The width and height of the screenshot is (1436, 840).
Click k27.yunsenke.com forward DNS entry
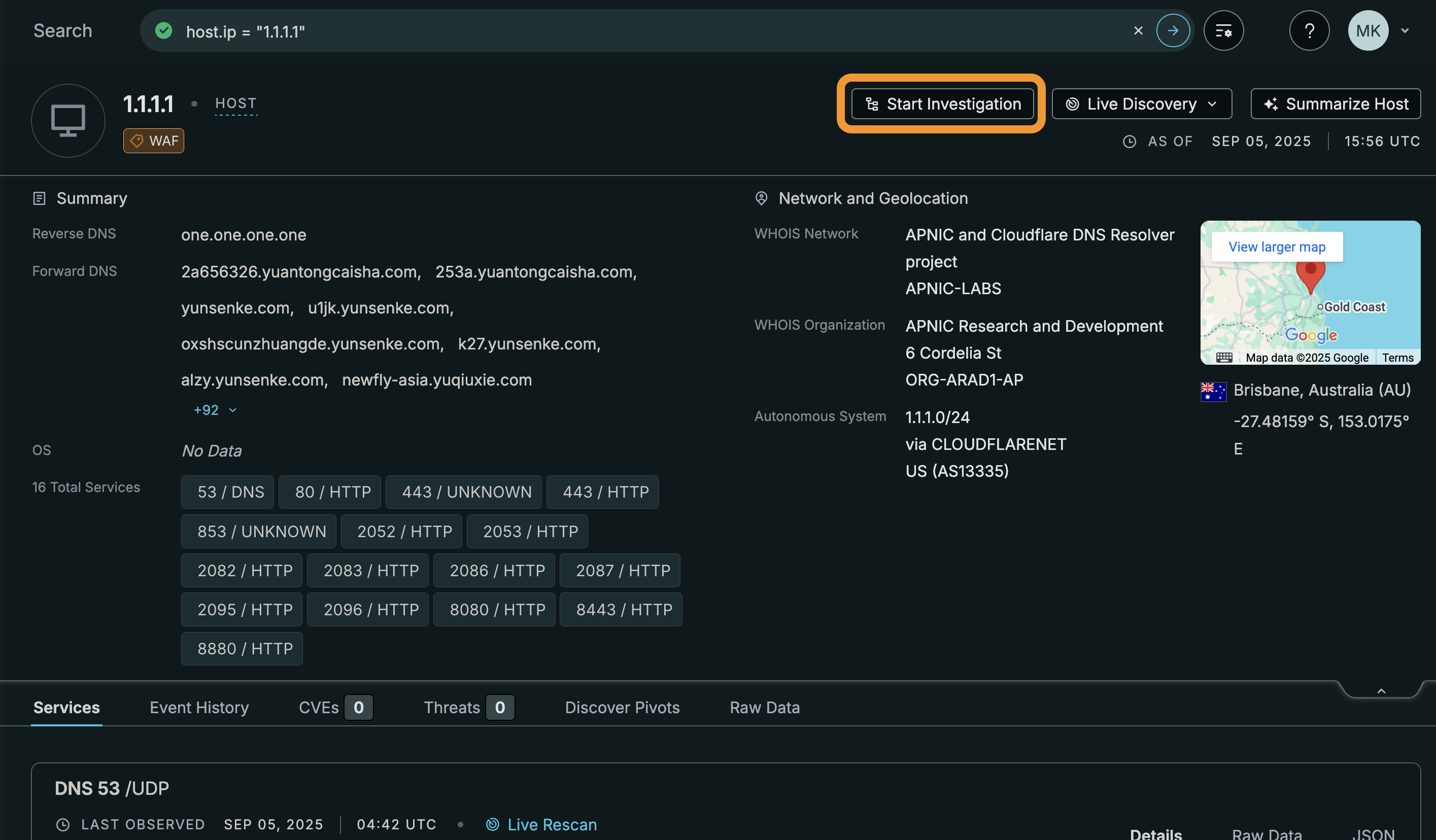click(527, 344)
